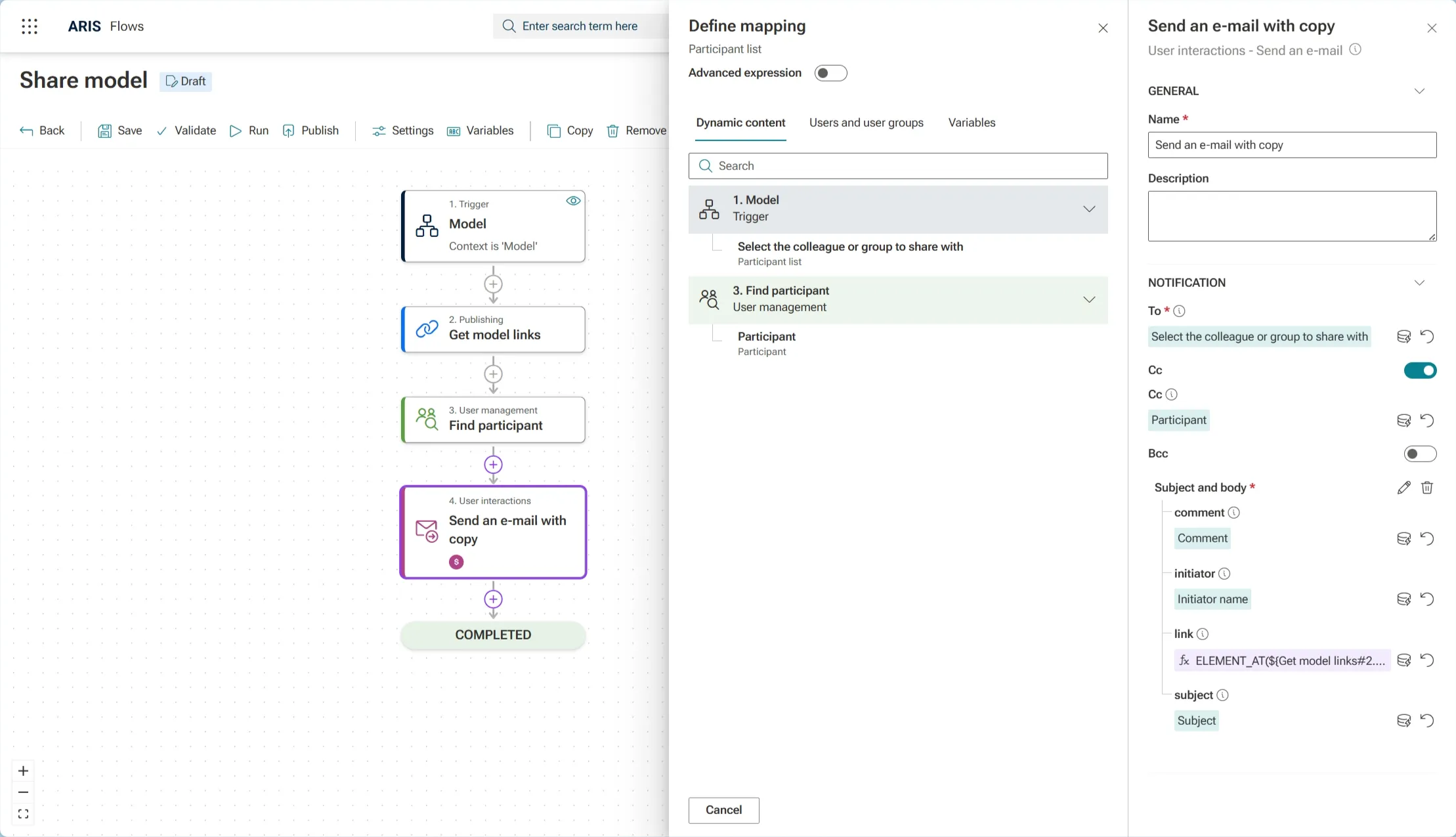1456x837 pixels.
Task: Collapse the NOTIFICATION section chevron
Action: click(x=1419, y=283)
